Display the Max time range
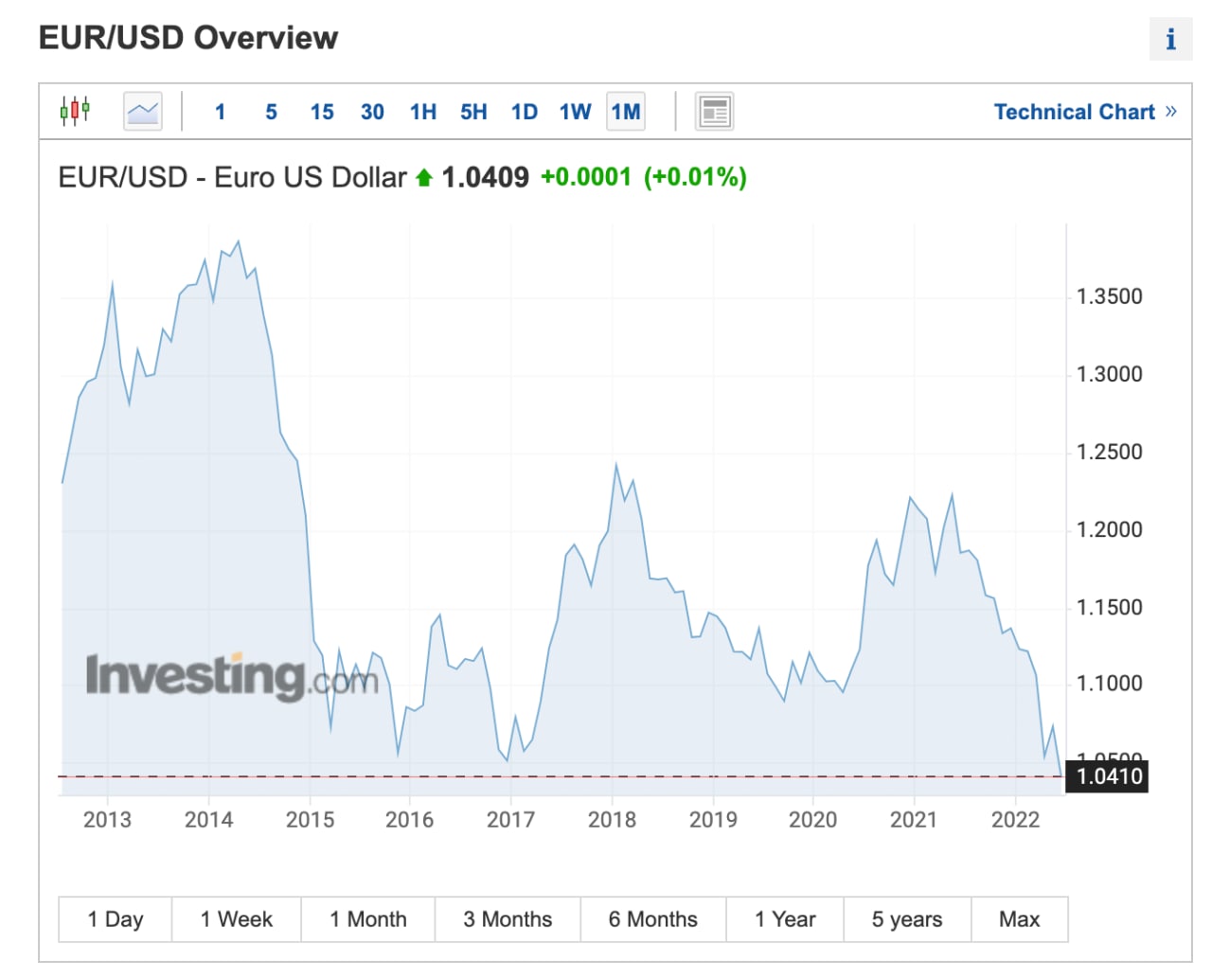Viewport: 1212px width, 980px height. click(x=1019, y=919)
